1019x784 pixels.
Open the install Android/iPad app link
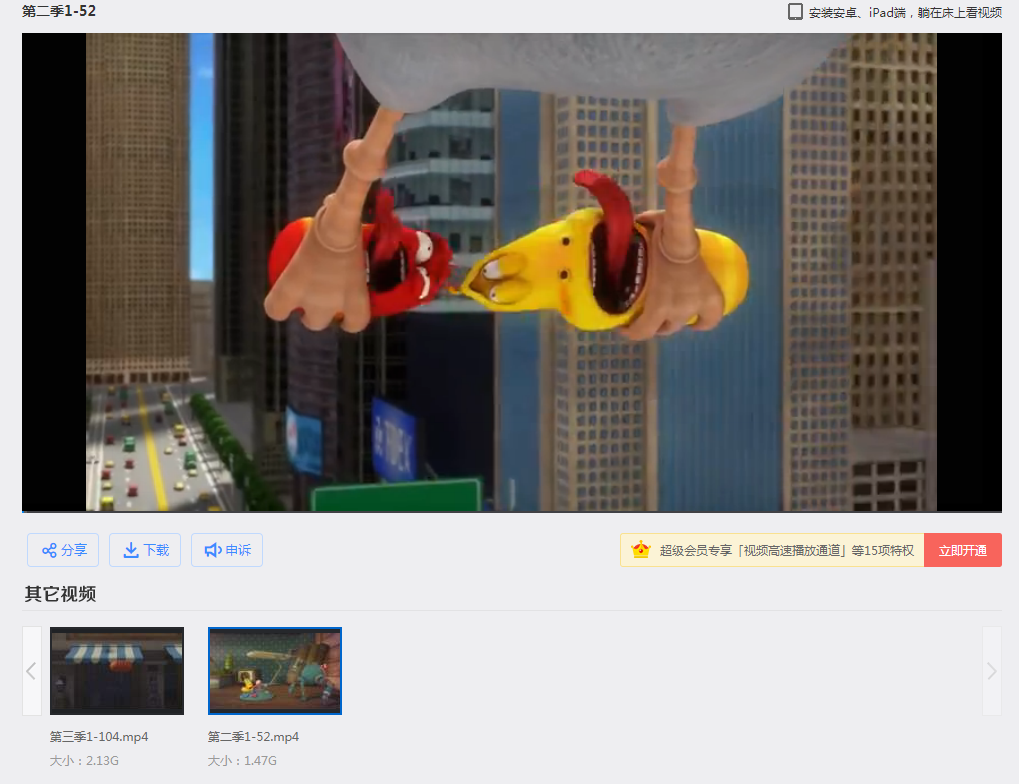pyautogui.click(x=905, y=13)
